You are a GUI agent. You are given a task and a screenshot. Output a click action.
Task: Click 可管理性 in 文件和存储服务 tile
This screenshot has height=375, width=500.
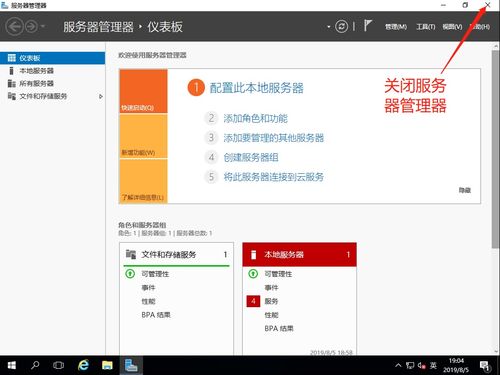click(x=155, y=274)
